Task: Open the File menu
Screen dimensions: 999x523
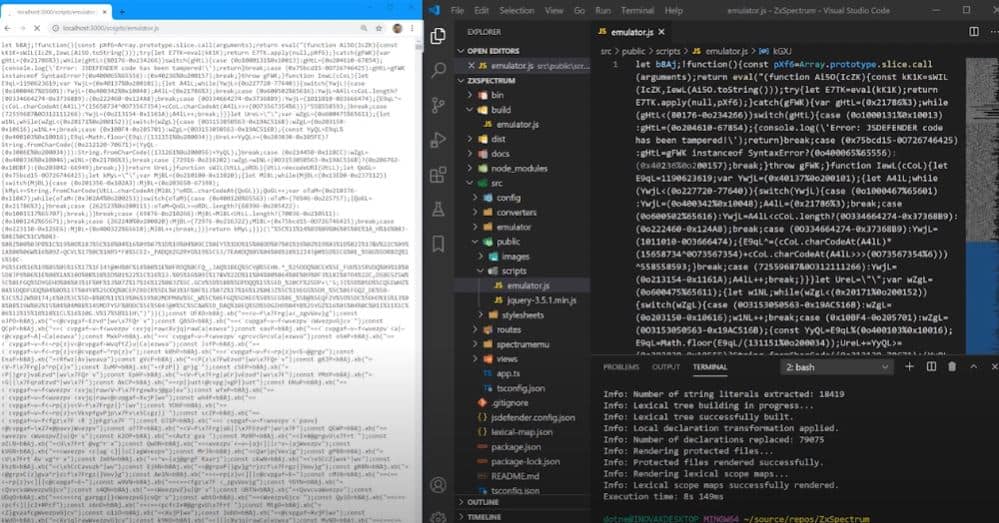Action: click(457, 11)
